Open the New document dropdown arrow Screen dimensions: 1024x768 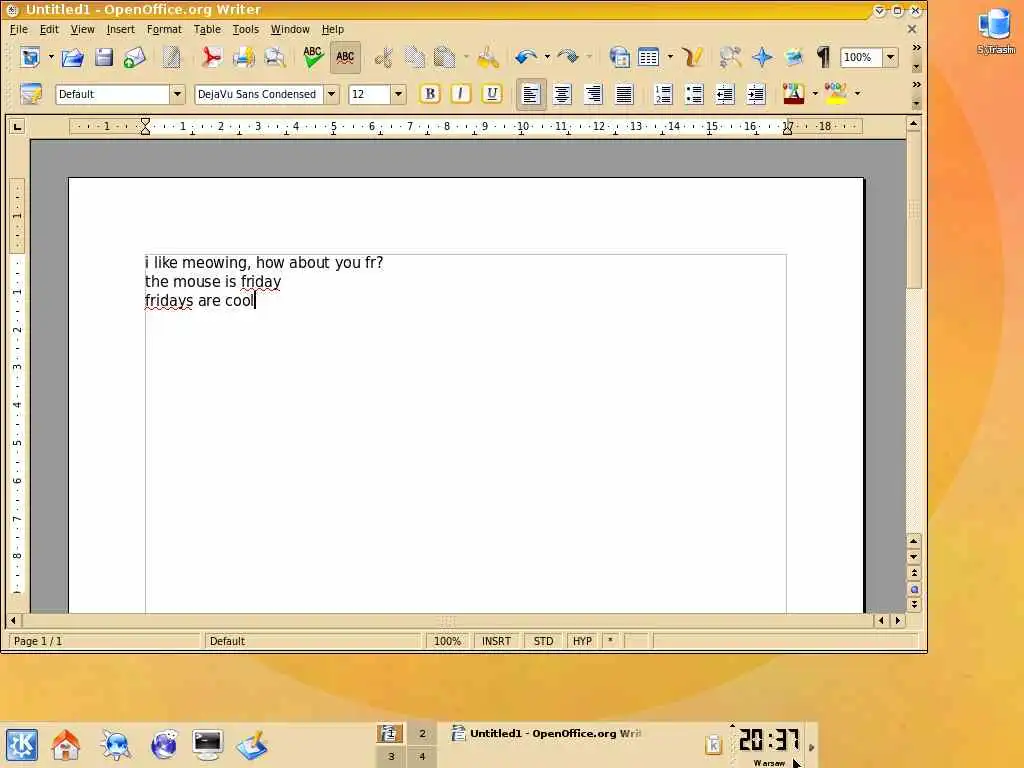click(x=51, y=57)
